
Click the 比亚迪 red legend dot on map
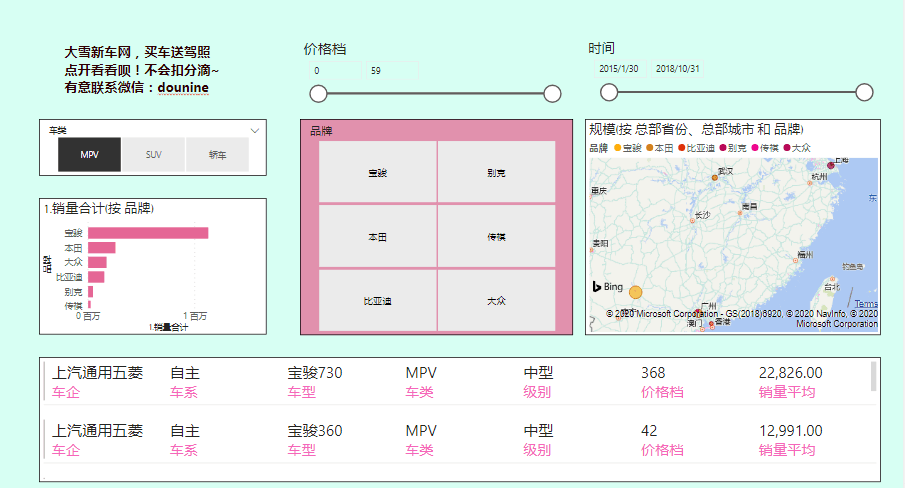point(681,148)
